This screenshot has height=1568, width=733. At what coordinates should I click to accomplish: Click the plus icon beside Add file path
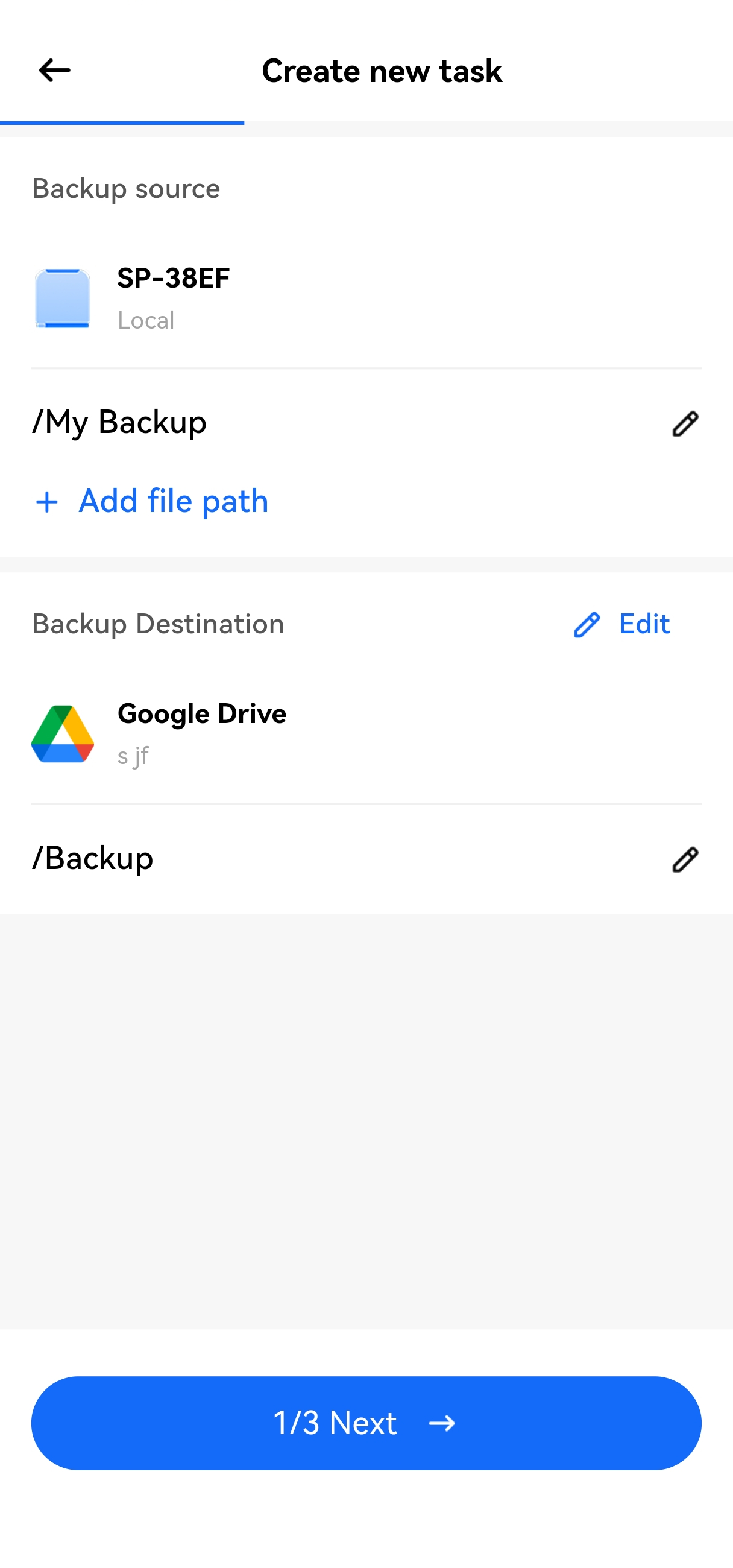tap(47, 502)
